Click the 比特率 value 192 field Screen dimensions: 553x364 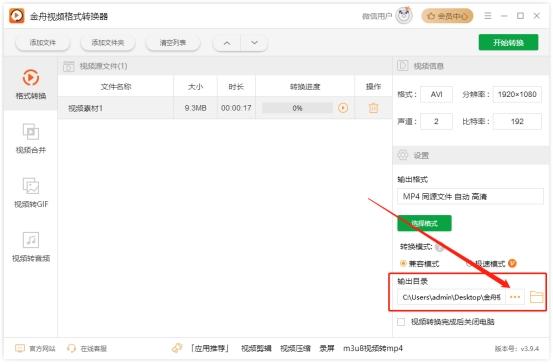(517, 122)
